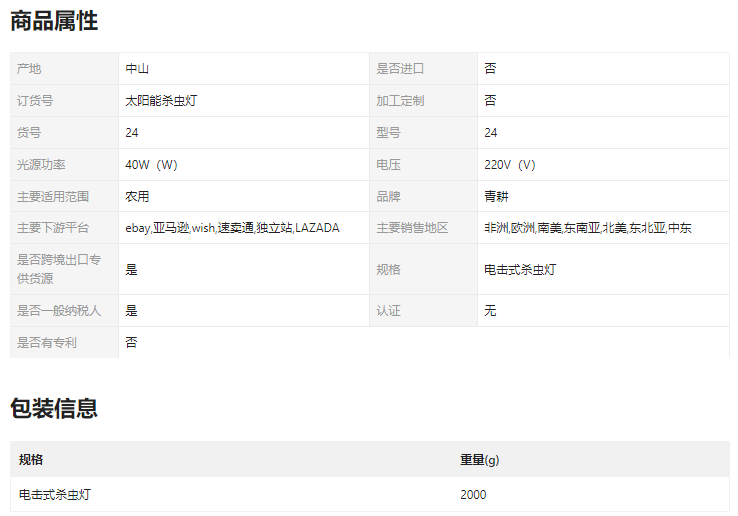Click the 包装信息 section heading

[x=54, y=408]
